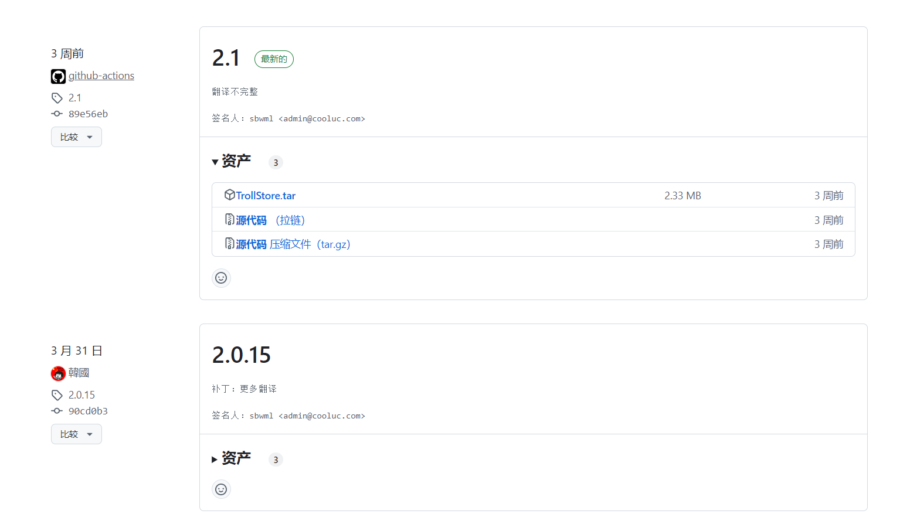Click the red avatar of user 韓國

[x=58, y=373]
